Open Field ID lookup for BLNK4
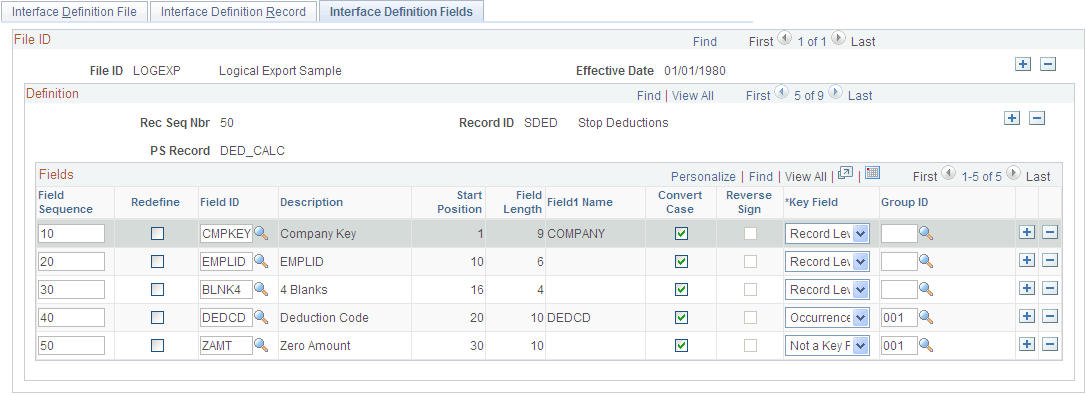Viewport: 1086px width, 395px height. point(260,289)
